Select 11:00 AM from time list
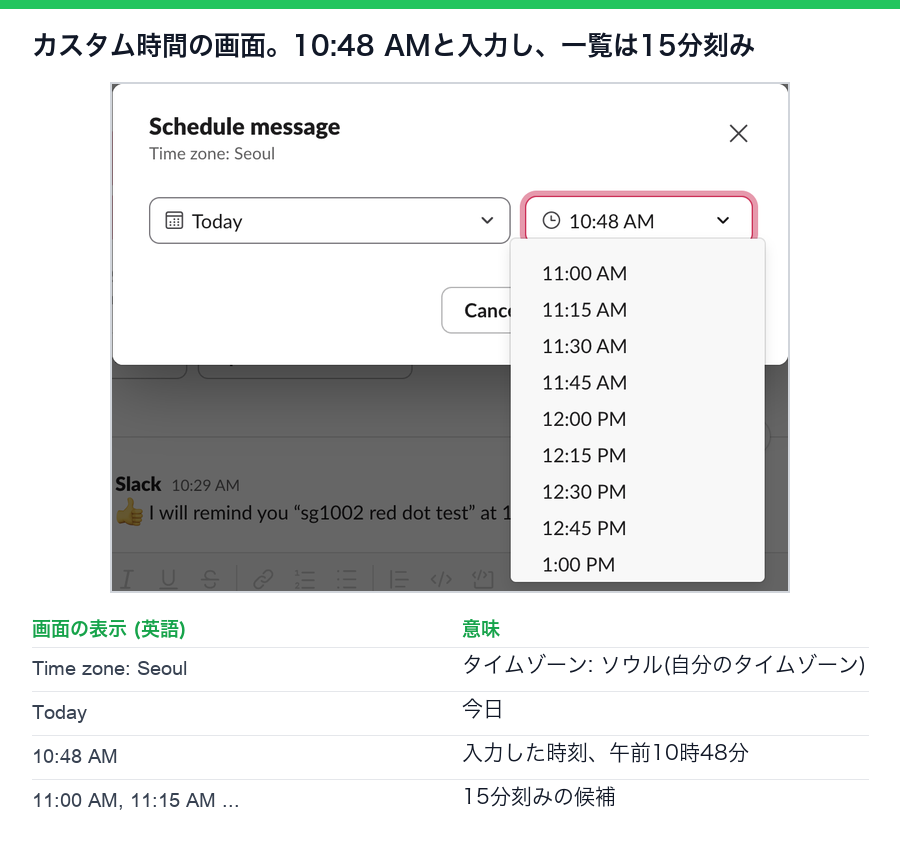 click(x=637, y=274)
